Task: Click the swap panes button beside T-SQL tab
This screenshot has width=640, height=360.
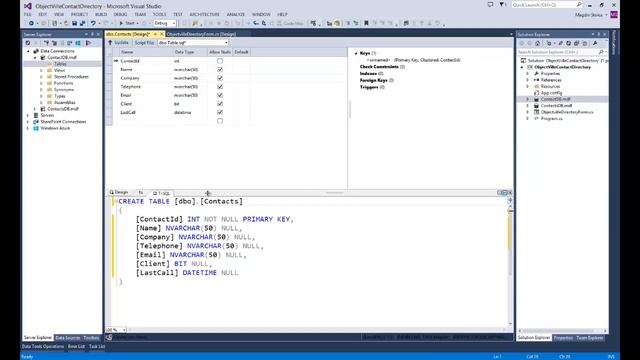Action: (140, 193)
